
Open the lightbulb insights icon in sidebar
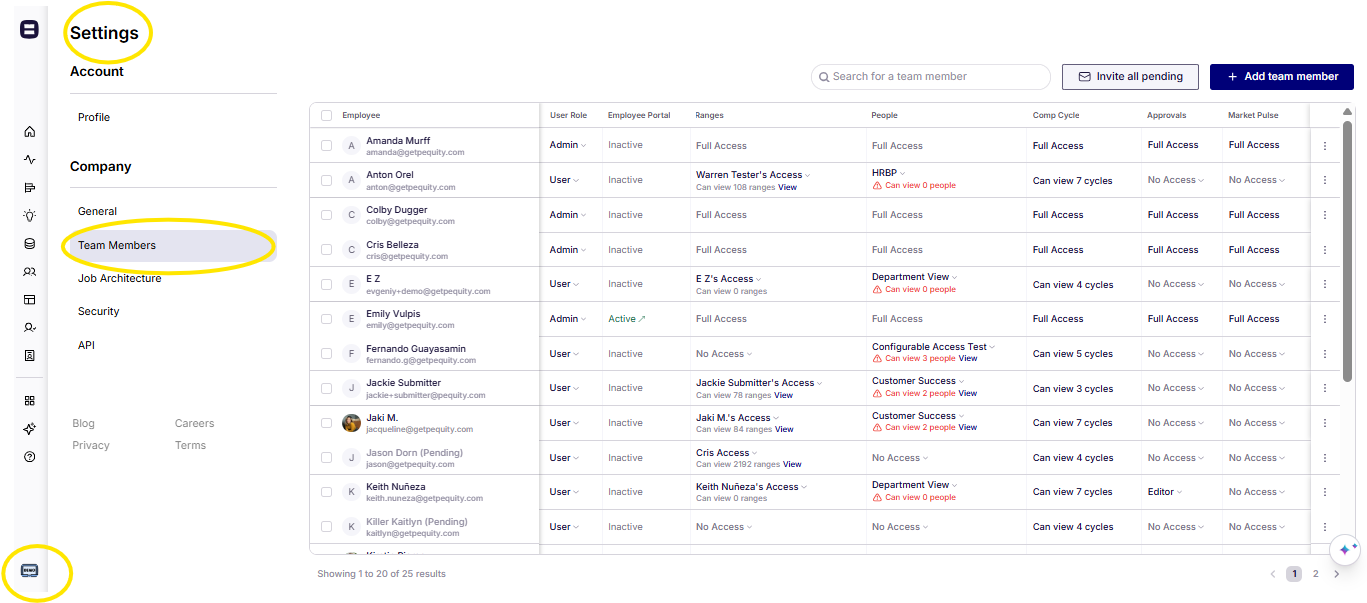(29, 215)
